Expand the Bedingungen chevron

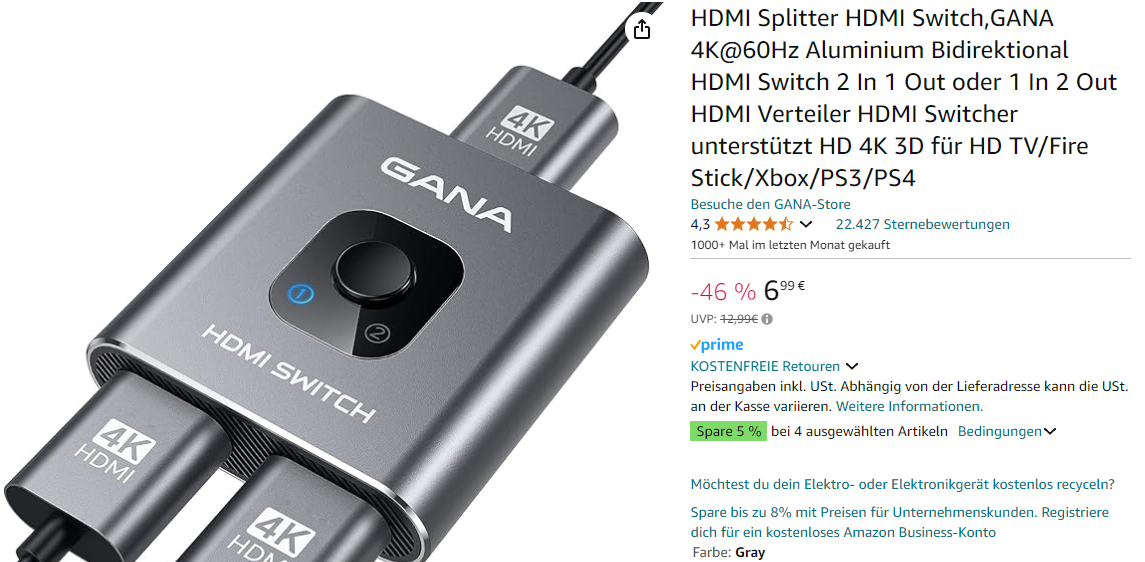pyautogui.click(x=1049, y=431)
